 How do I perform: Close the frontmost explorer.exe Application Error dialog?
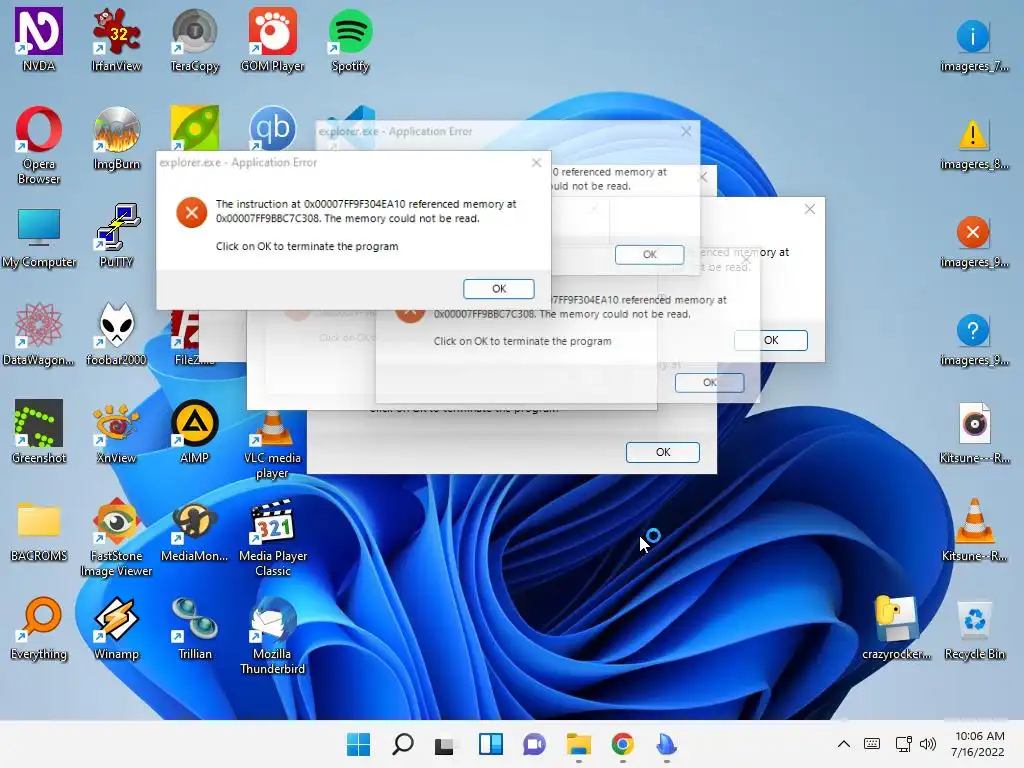536,163
